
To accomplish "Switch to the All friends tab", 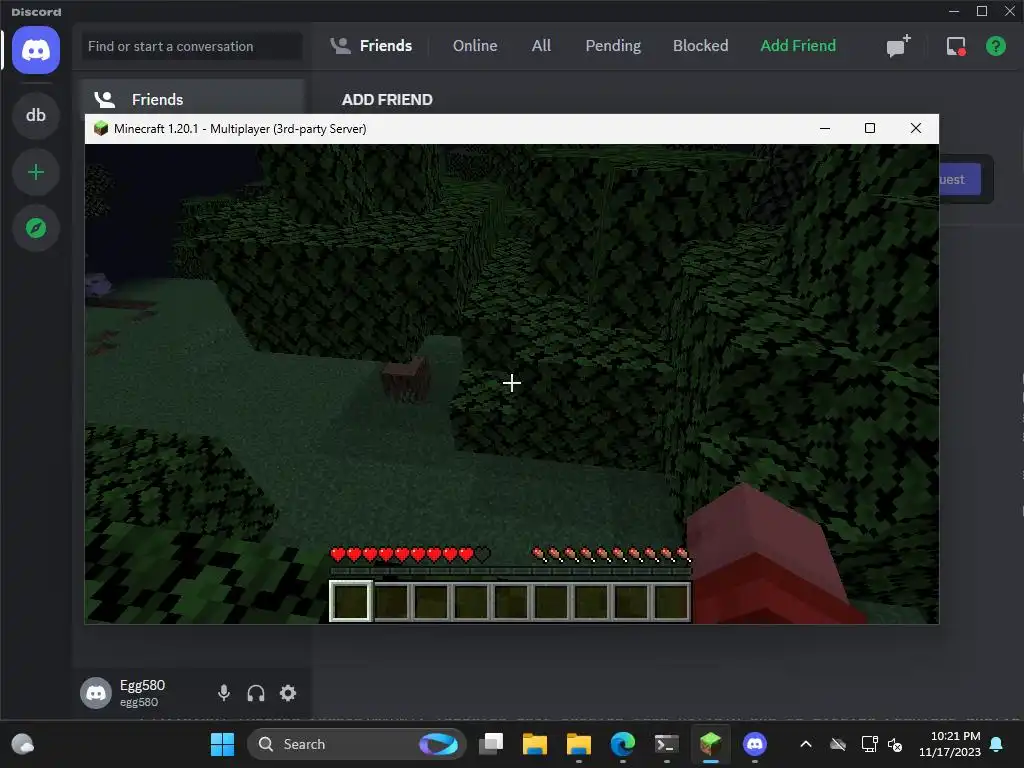I will pos(541,46).
